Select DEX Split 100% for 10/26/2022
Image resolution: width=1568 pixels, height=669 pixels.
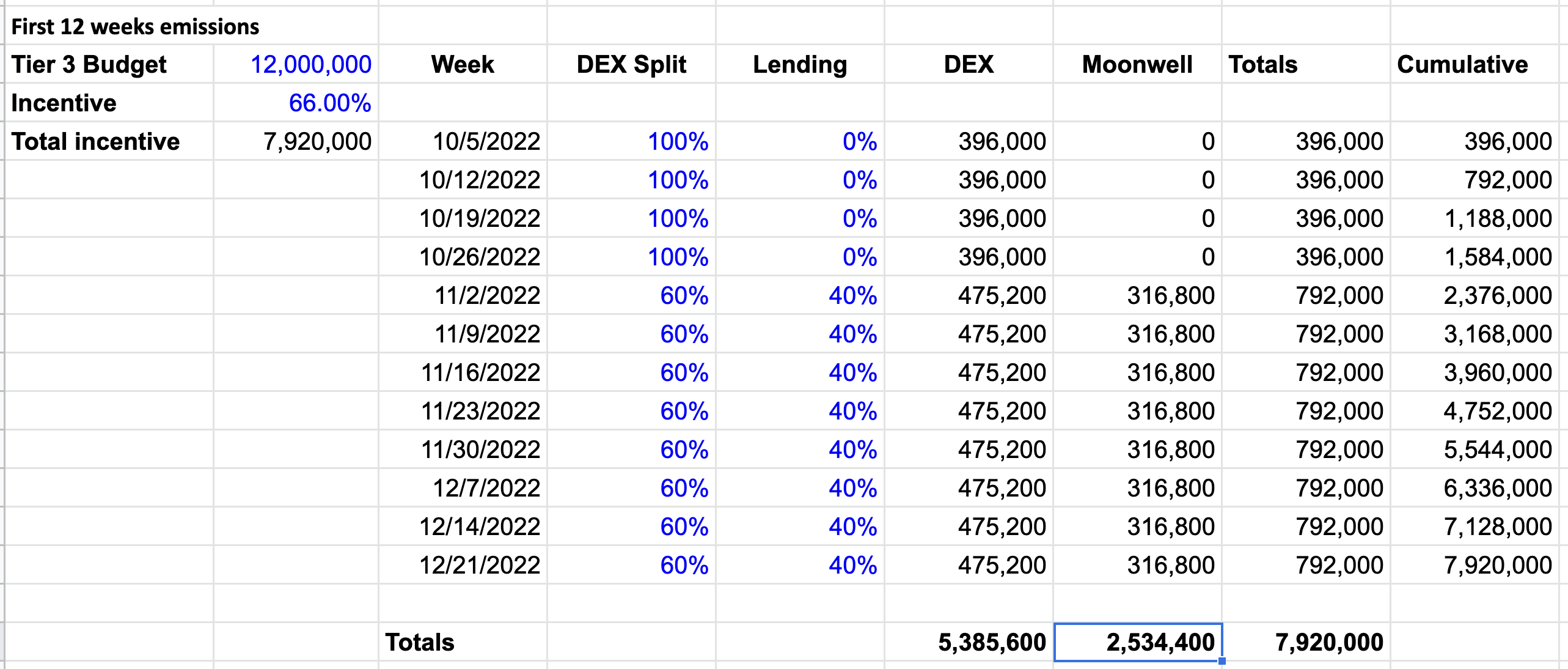pos(678,257)
